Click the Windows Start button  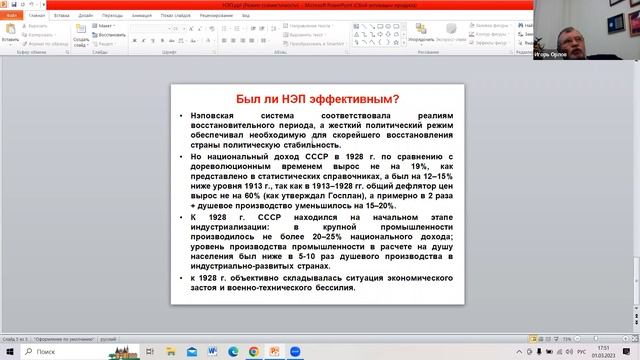click(x=10, y=351)
